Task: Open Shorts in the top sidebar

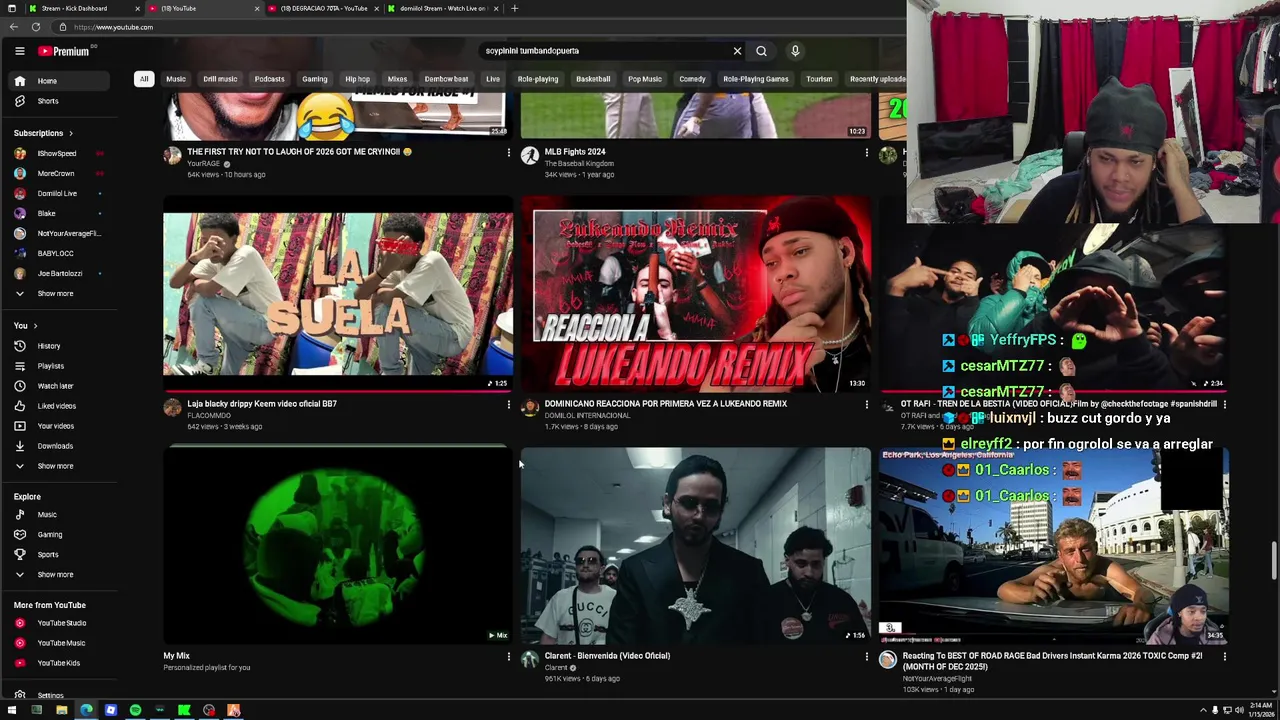Action: point(60,101)
